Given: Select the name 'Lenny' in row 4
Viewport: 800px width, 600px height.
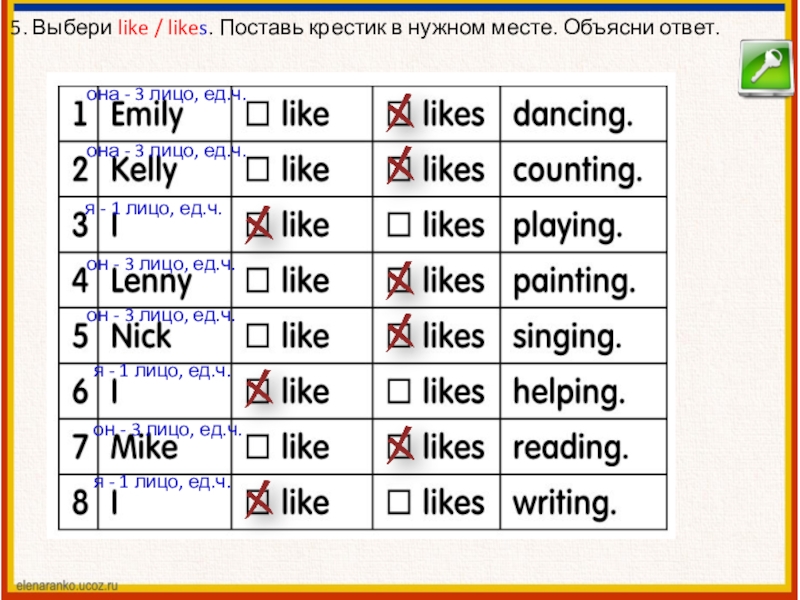Looking at the screenshot, I should (152, 282).
